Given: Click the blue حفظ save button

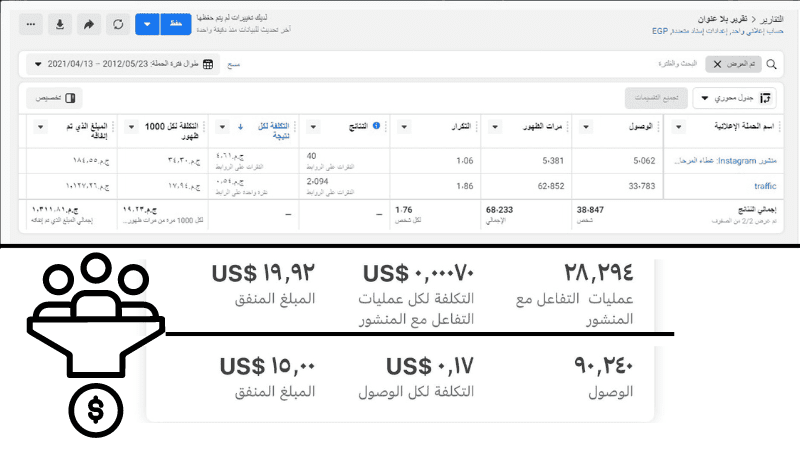Looking at the screenshot, I should pos(176,24).
